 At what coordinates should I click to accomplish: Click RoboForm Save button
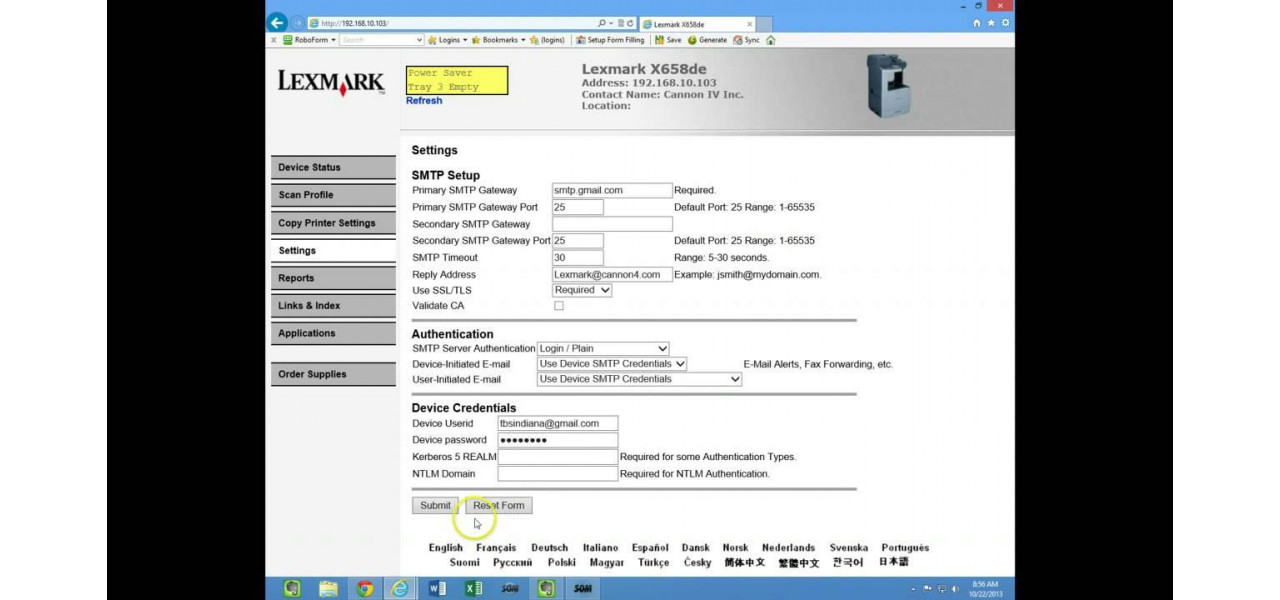click(x=668, y=40)
